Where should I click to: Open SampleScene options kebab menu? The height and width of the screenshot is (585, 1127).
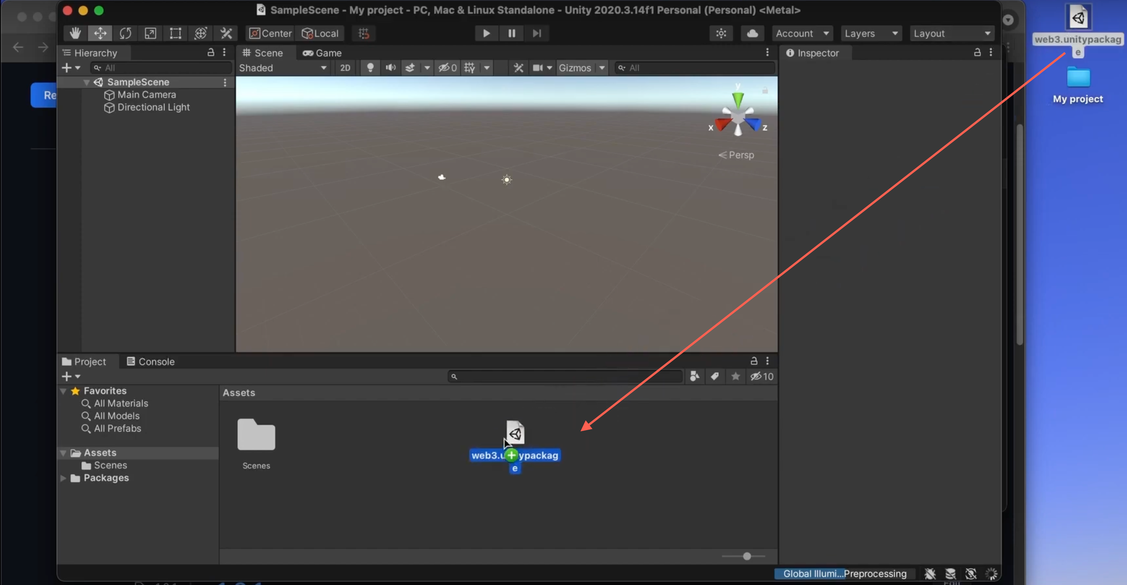pos(225,82)
